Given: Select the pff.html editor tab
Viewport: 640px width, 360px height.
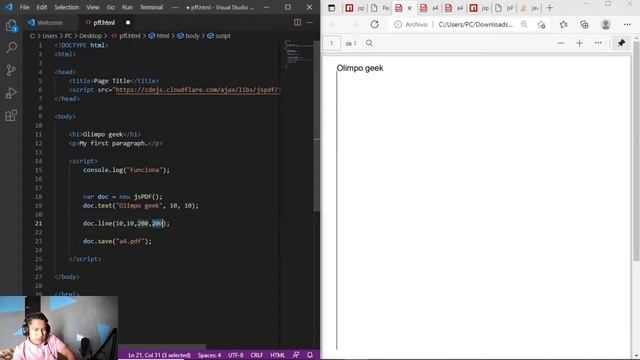Looking at the screenshot, I should [x=104, y=23].
